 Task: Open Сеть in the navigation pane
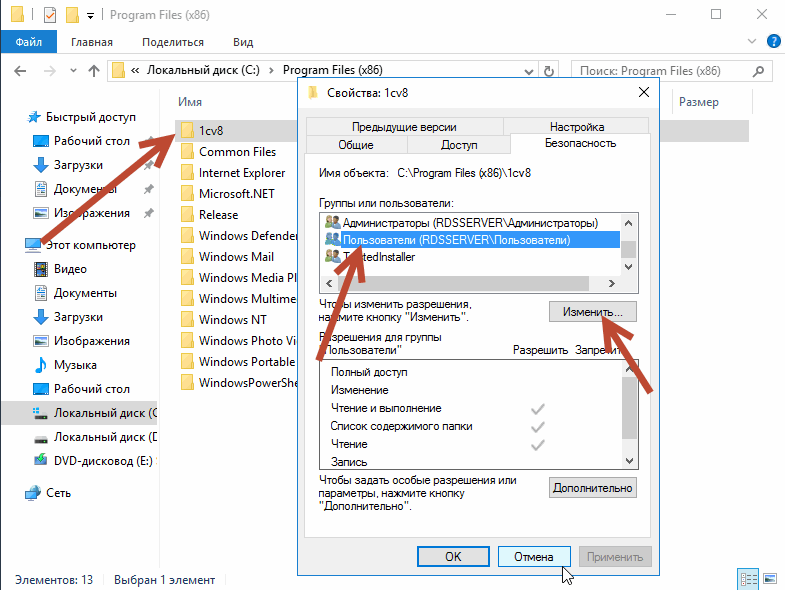click(58, 492)
